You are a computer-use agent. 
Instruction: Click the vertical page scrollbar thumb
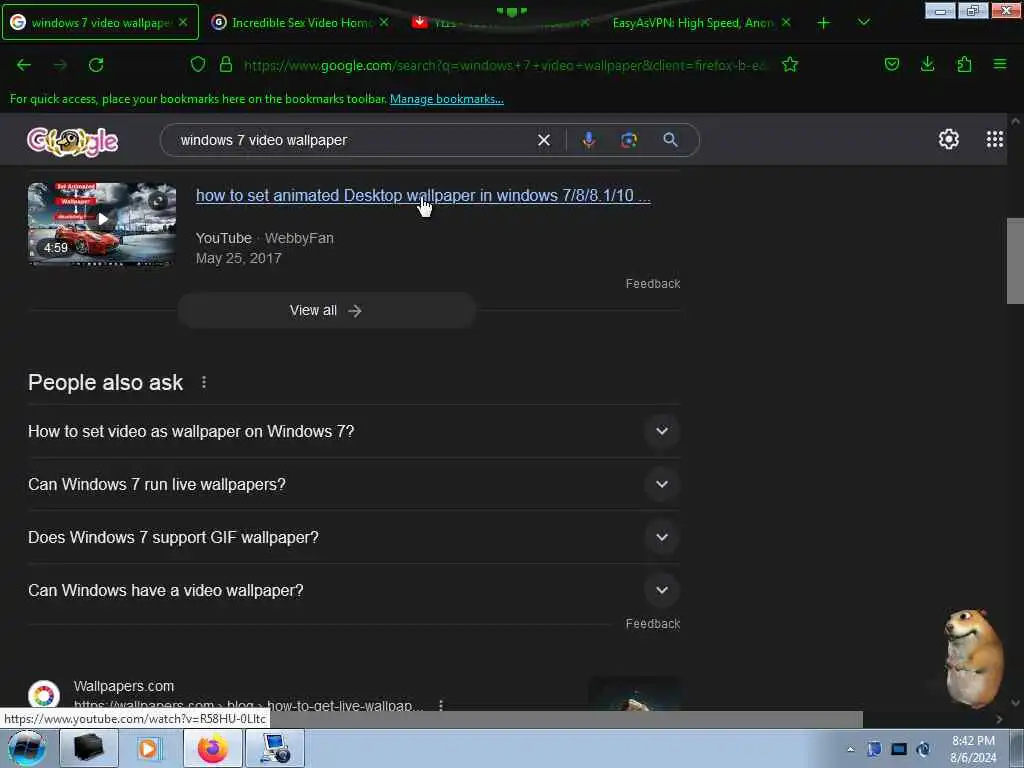[1015, 261]
